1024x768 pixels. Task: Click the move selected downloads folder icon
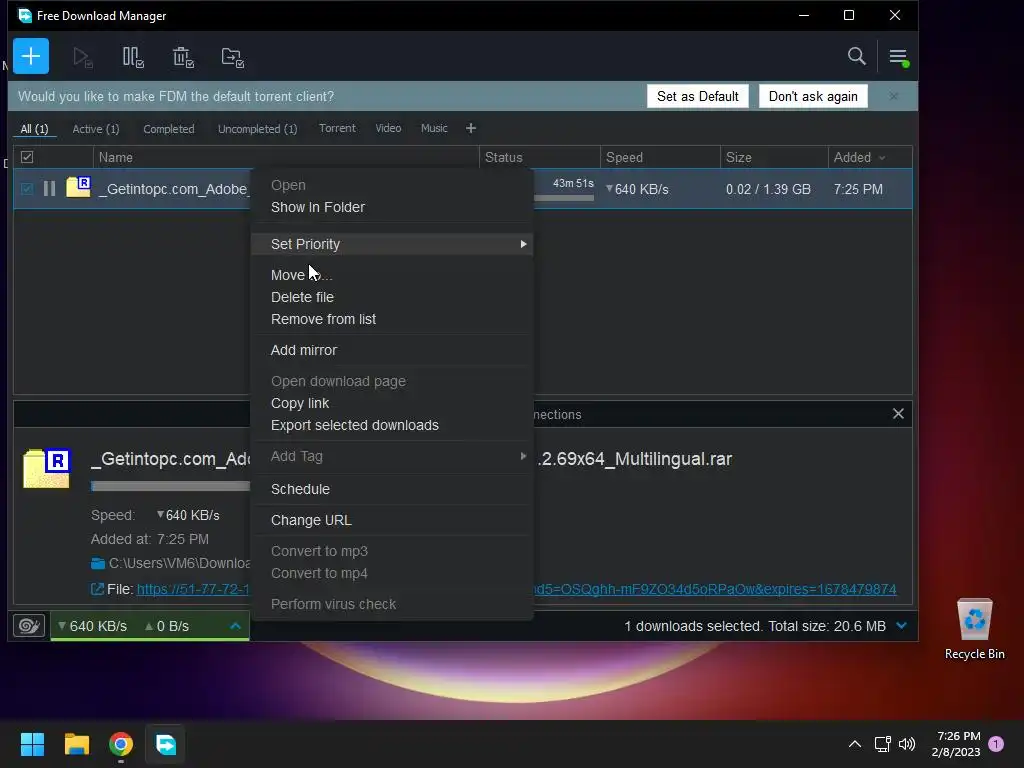pyautogui.click(x=232, y=57)
